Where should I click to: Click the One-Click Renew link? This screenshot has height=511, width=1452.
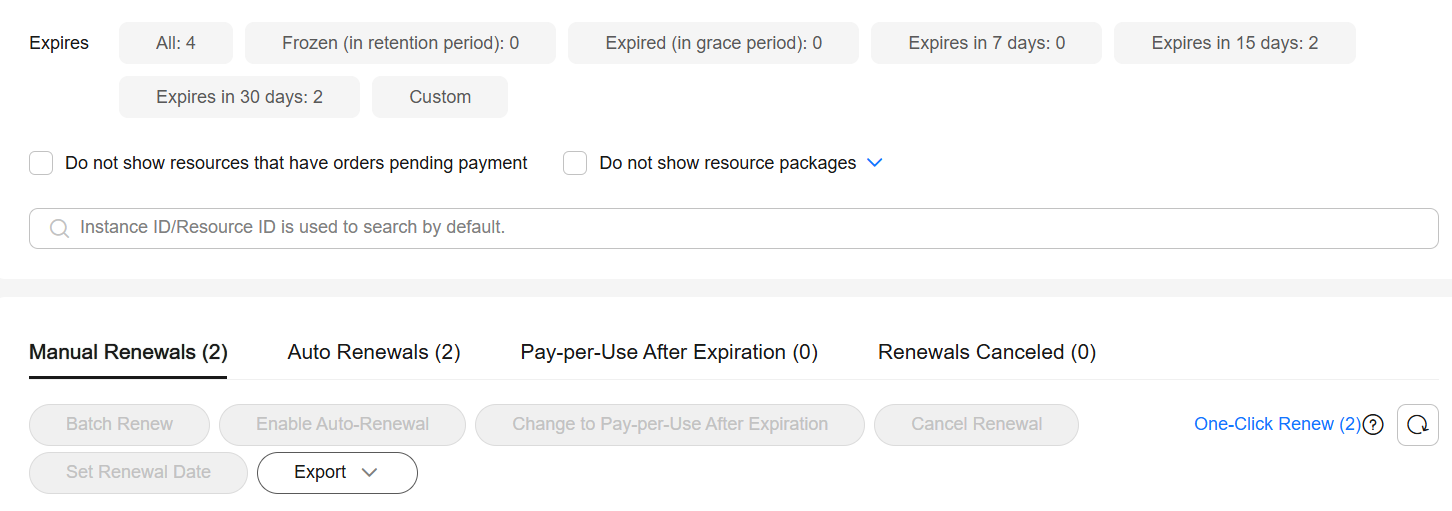point(1277,424)
